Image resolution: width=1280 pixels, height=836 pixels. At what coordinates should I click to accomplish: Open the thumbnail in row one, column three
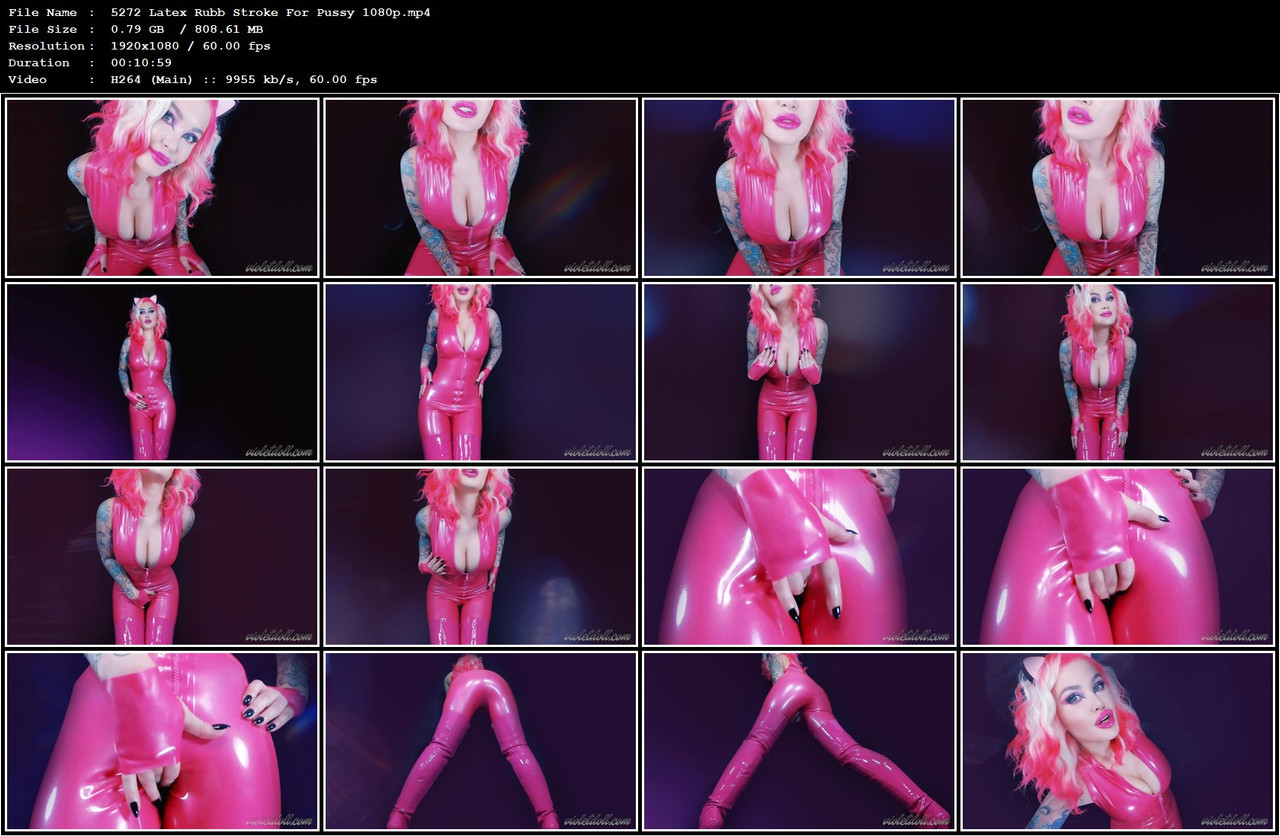click(x=799, y=187)
